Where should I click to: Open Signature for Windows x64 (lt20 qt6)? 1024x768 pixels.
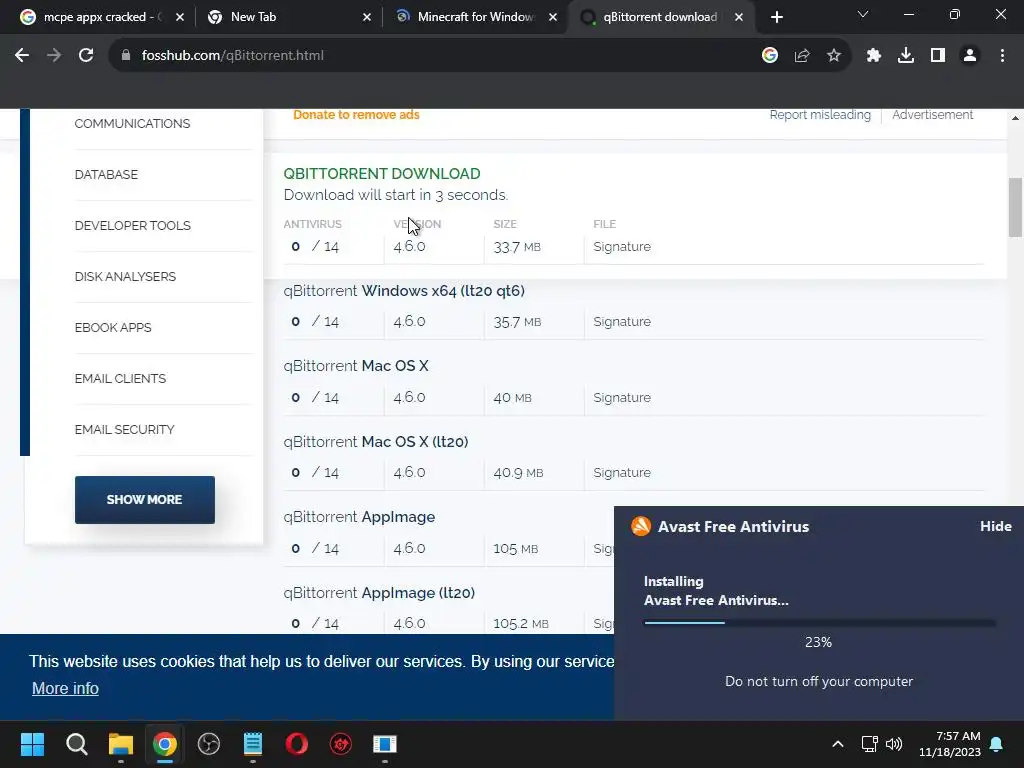pyautogui.click(x=622, y=322)
